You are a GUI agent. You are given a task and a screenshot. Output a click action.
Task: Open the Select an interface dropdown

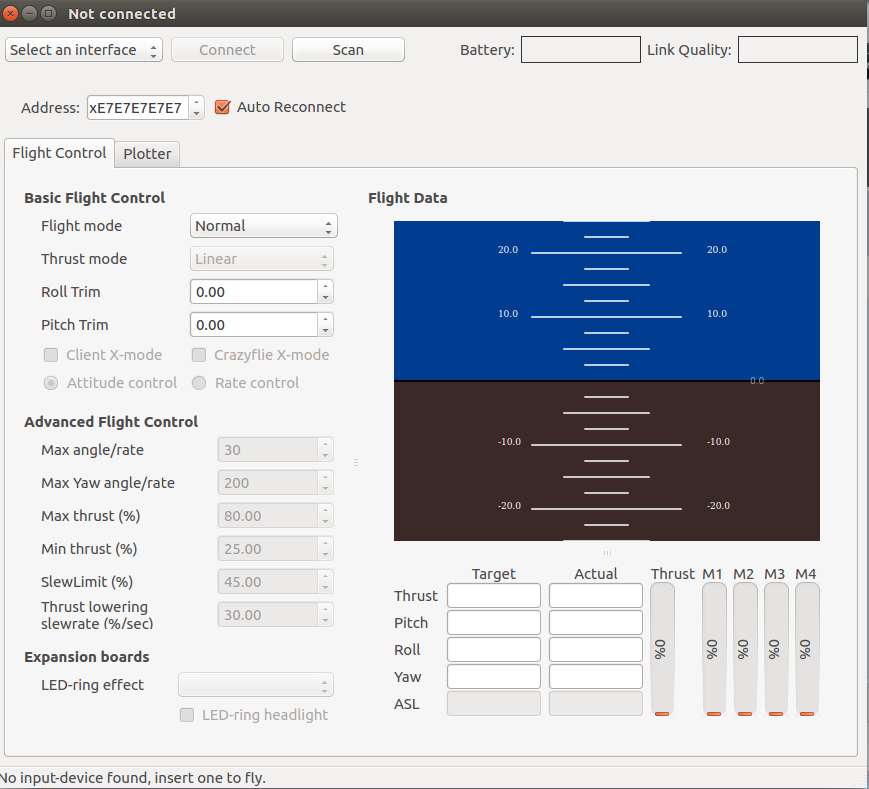[x=84, y=50]
